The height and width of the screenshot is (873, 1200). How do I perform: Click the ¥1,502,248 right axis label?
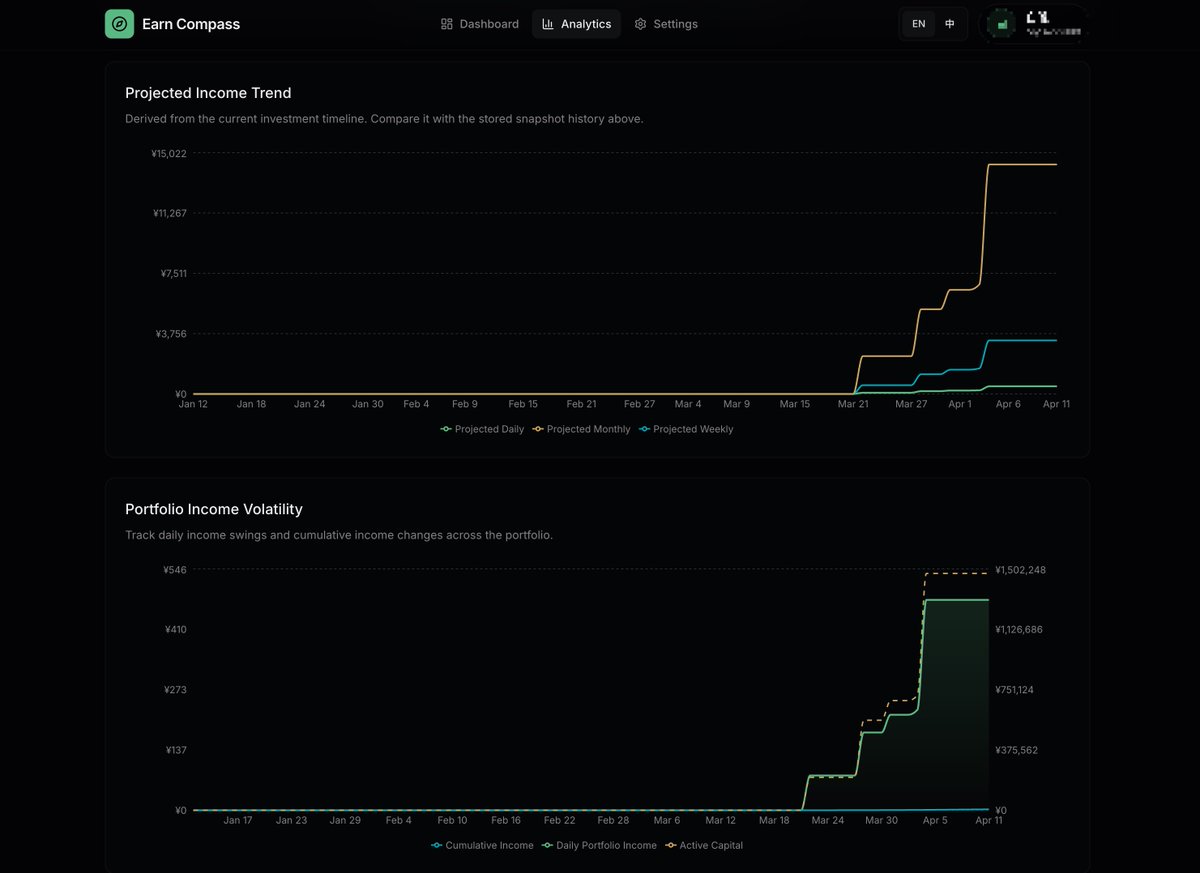tap(1021, 570)
